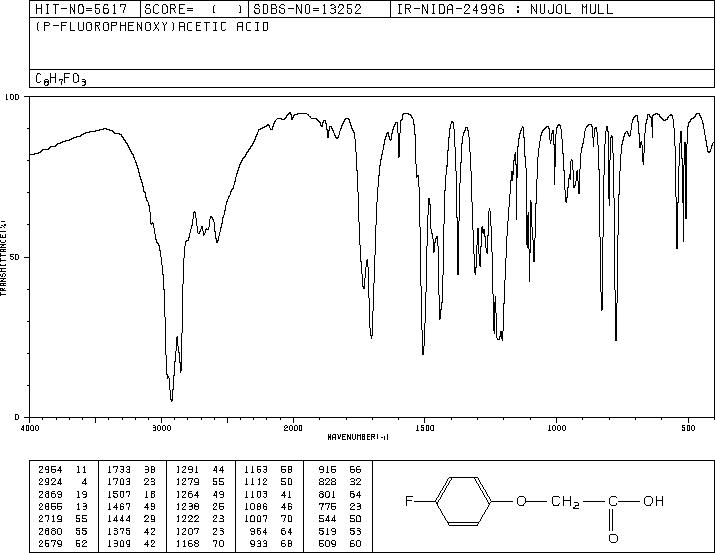Click the 916 peak entry in table
Screen dimensions: 715x553
[x=340, y=470]
